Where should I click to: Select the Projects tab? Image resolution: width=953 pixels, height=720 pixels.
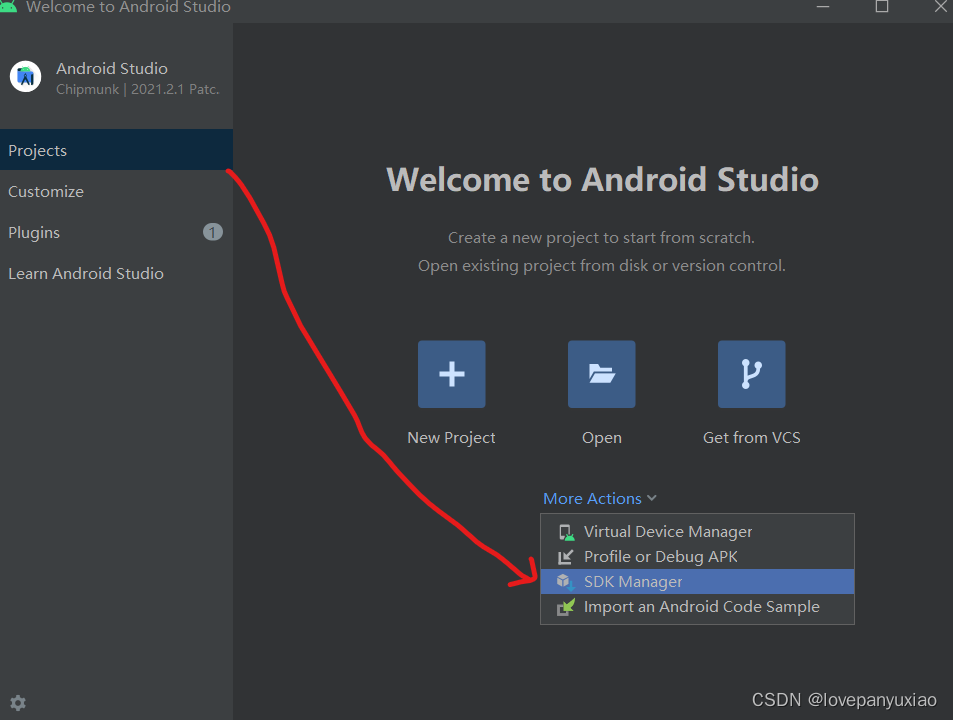tap(116, 150)
